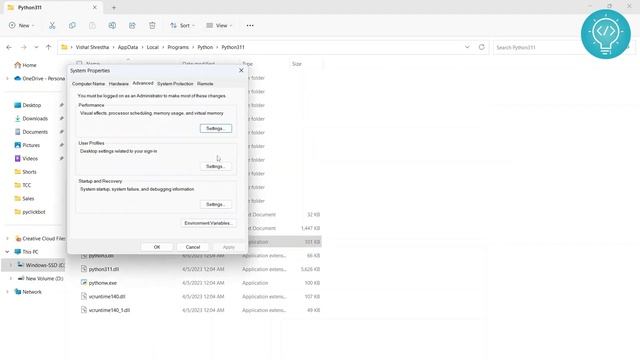Expand the Creative Cloud Files tree node
This screenshot has width=640, height=360.
7,238
